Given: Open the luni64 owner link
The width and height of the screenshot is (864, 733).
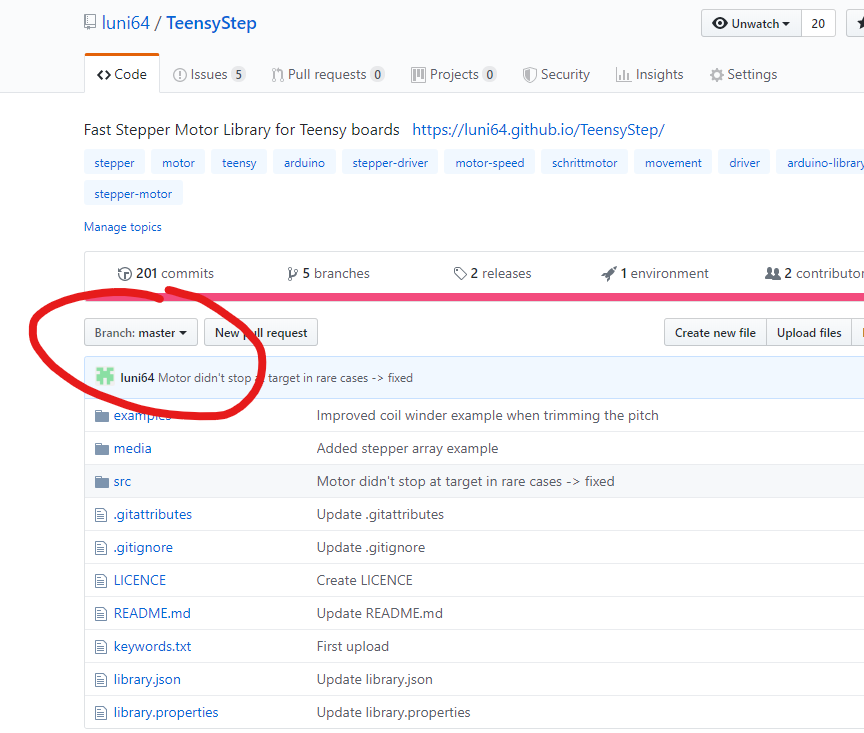Looking at the screenshot, I should pyautogui.click(x=126, y=23).
